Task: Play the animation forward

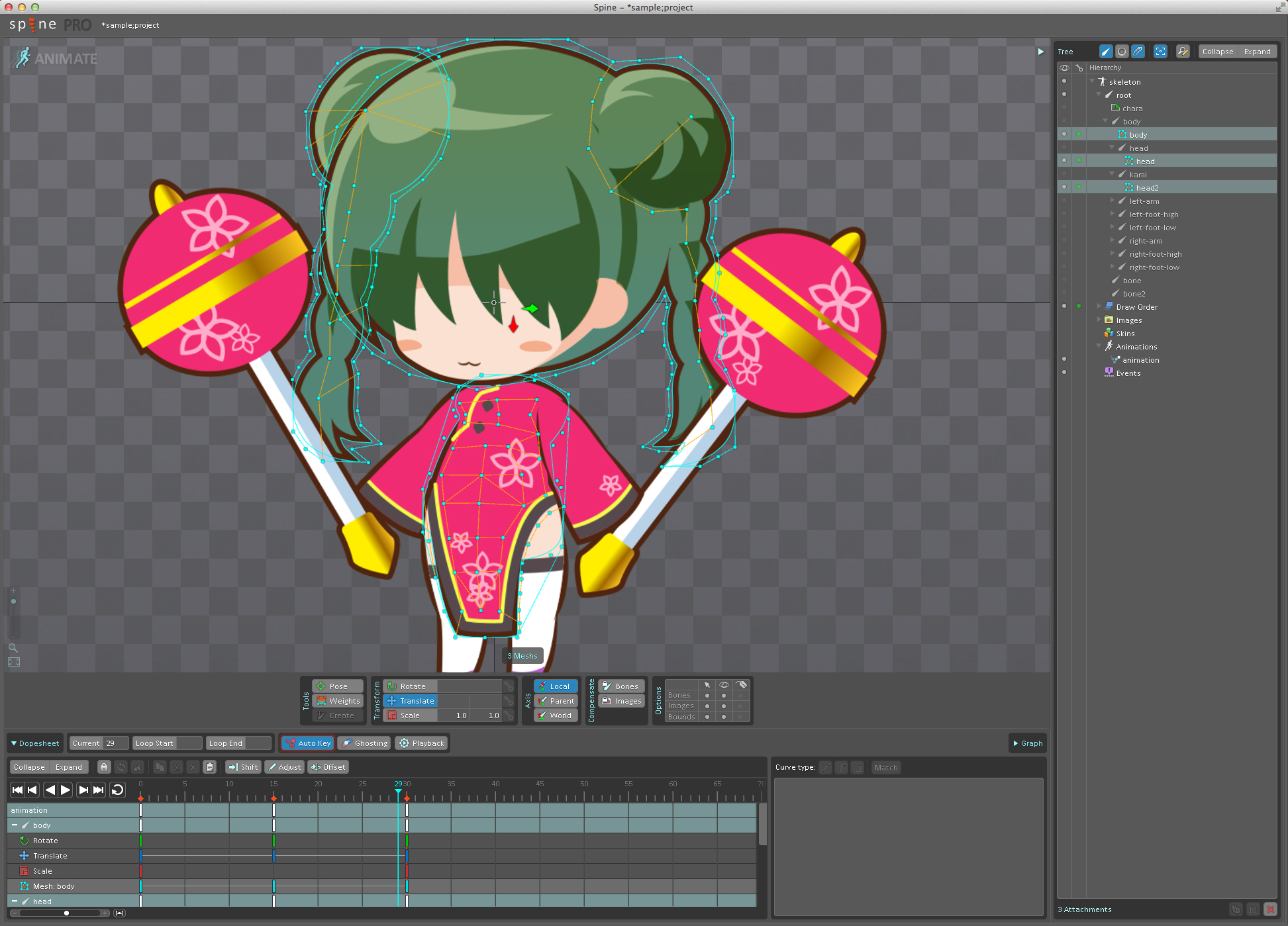Action: [x=66, y=790]
